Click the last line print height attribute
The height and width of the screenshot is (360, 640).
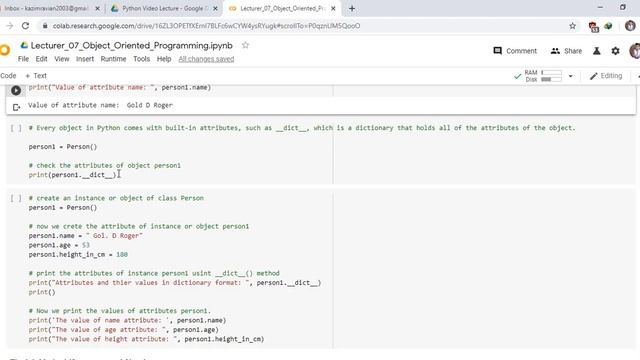147,339
